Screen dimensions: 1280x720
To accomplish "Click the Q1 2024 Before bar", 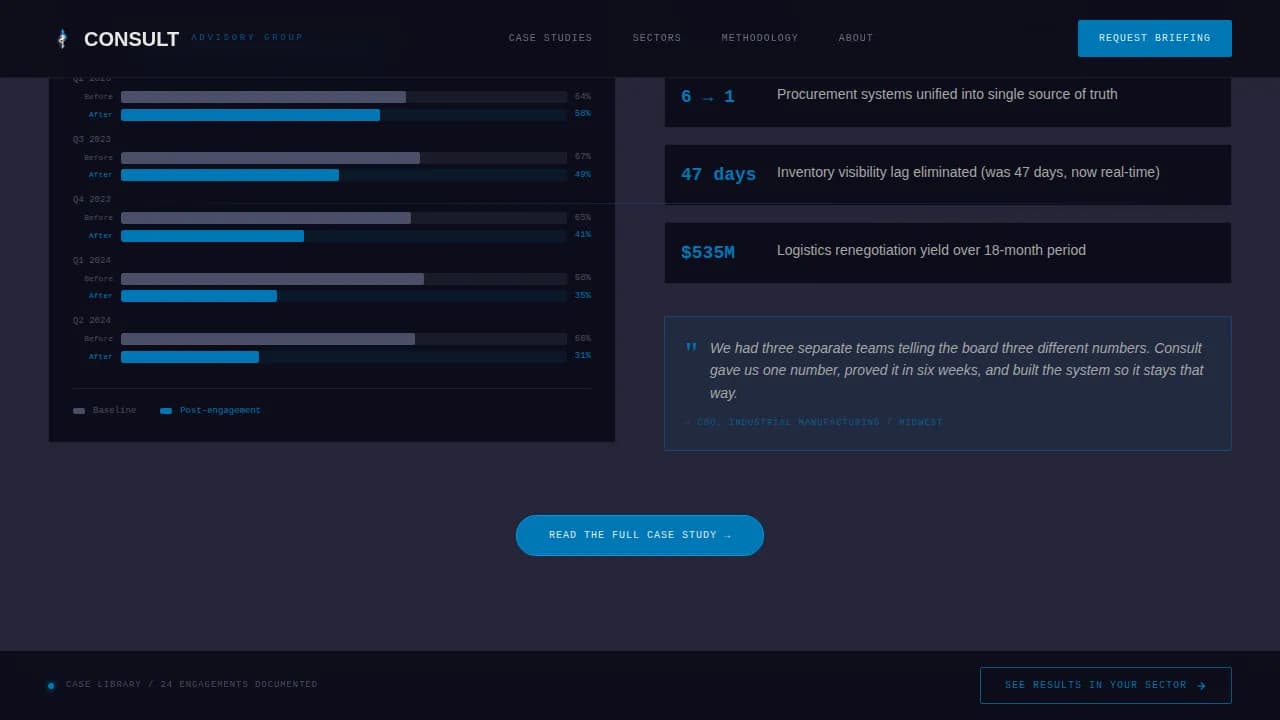I will coord(272,279).
